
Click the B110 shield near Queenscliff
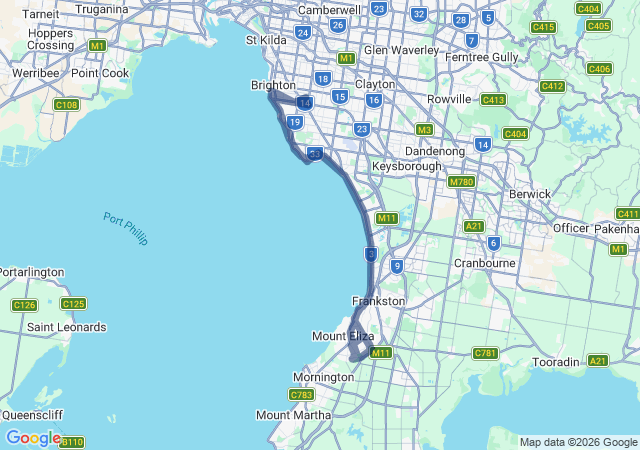pyautogui.click(x=72, y=442)
